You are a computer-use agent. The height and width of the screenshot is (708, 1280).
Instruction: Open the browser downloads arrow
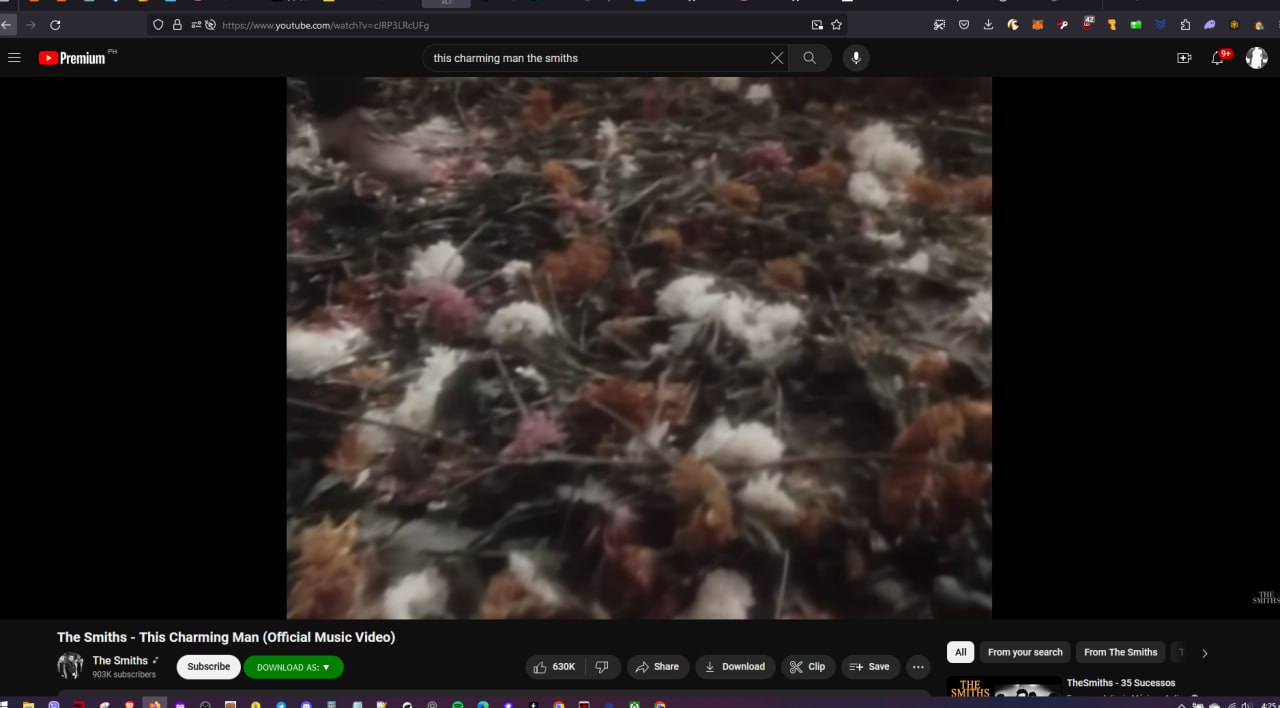coord(988,25)
